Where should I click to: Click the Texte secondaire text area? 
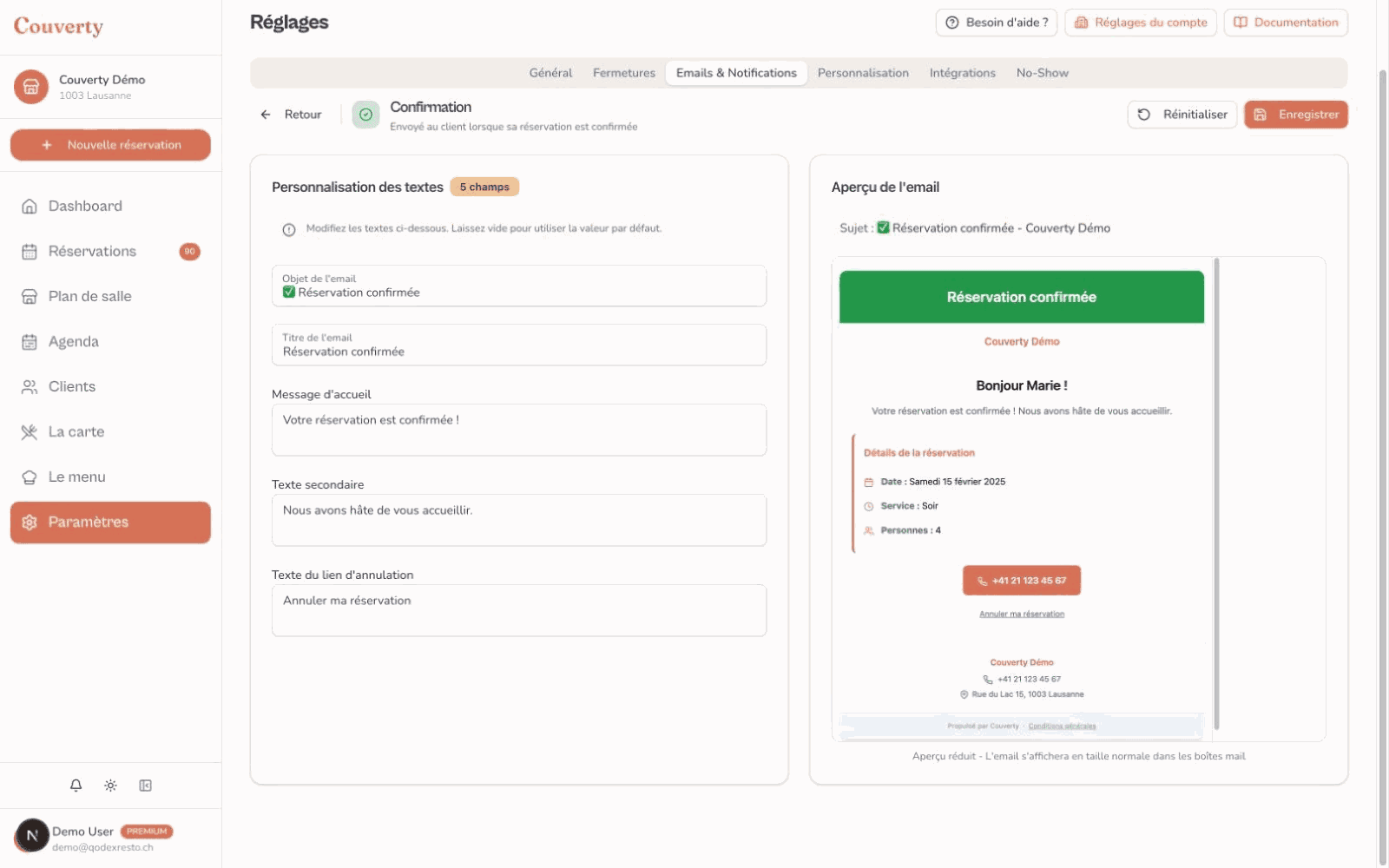519,520
